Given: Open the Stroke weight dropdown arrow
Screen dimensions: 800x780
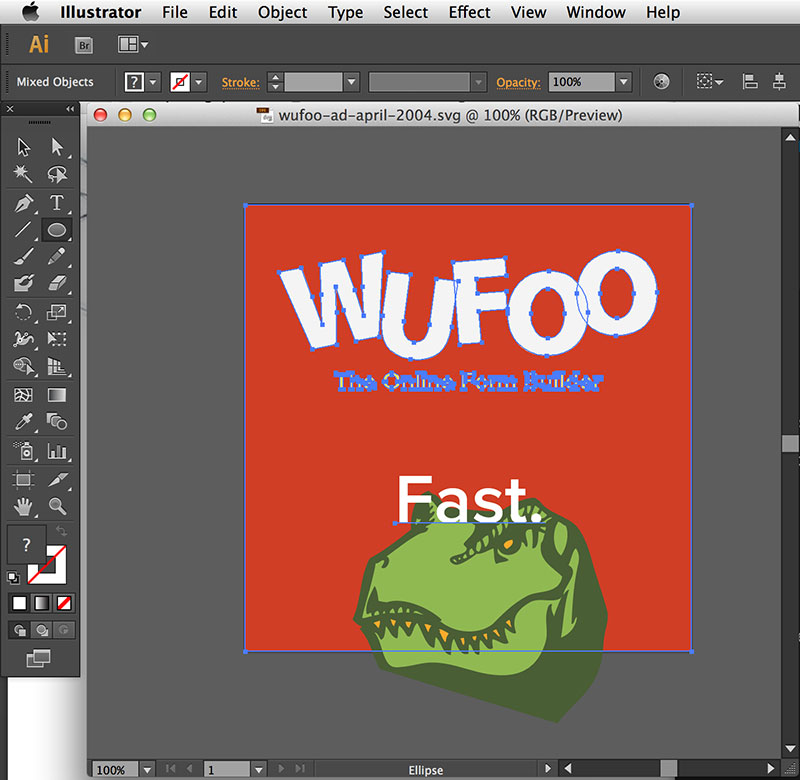Looking at the screenshot, I should tap(351, 82).
